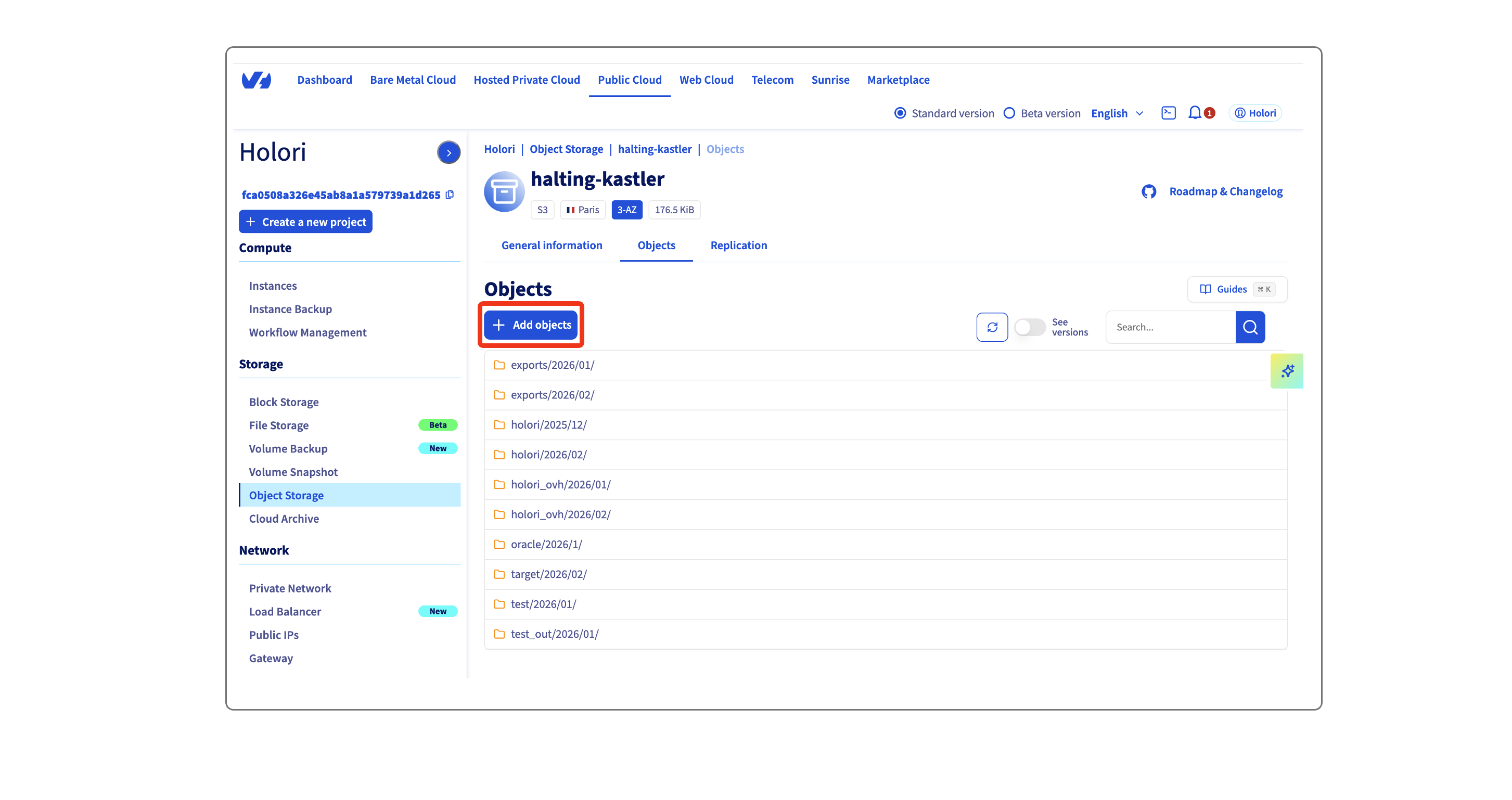The height and width of the screenshot is (800, 1512).
Task: Click Create a new project
Action: point(305,221)
